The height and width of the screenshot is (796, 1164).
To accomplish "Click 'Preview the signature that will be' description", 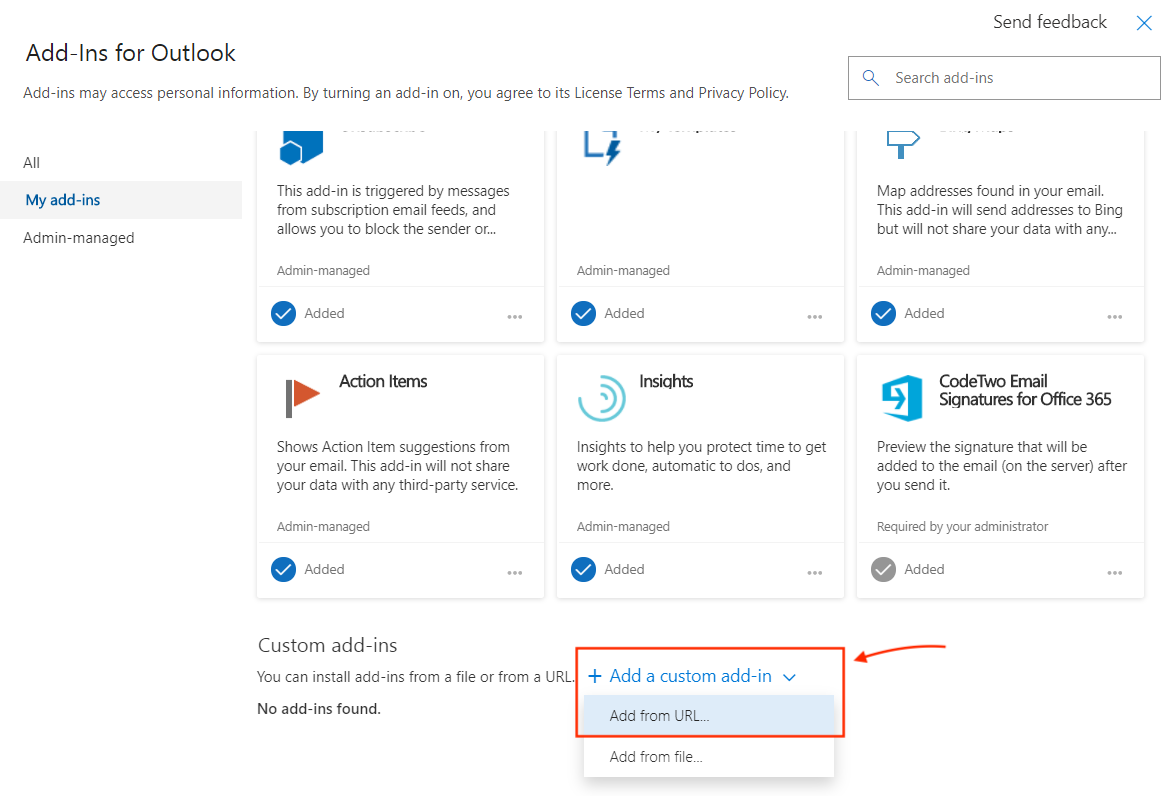I will coord(1001,466).
